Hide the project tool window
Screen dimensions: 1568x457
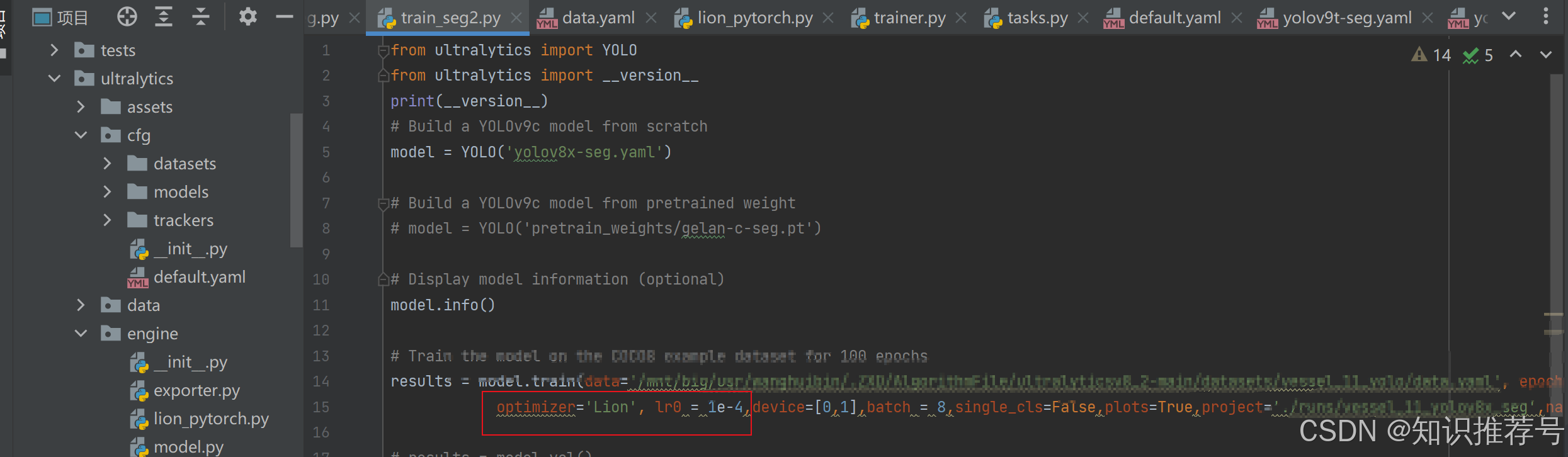(x=285, y=17)
